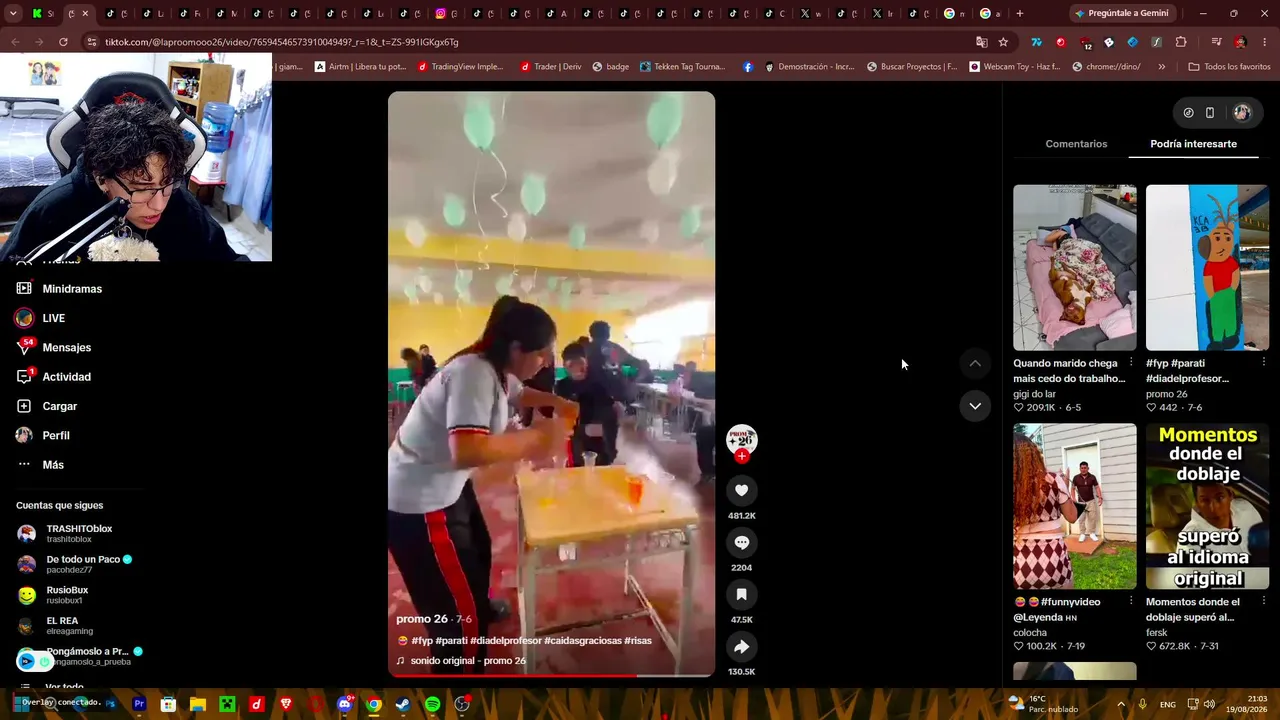Open the promo 26 cartoon drawing thumbnail

click(x=1207, y=267)
